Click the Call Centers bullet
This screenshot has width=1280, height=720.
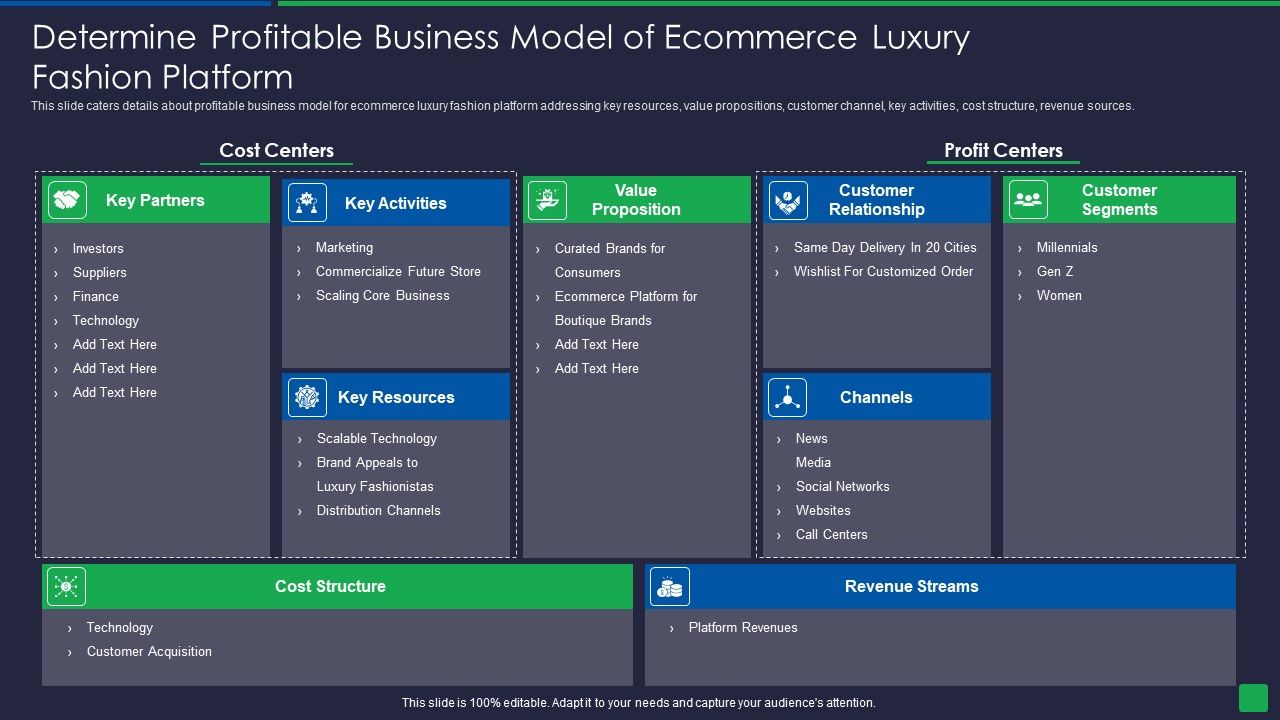click(x=832, y=534)
